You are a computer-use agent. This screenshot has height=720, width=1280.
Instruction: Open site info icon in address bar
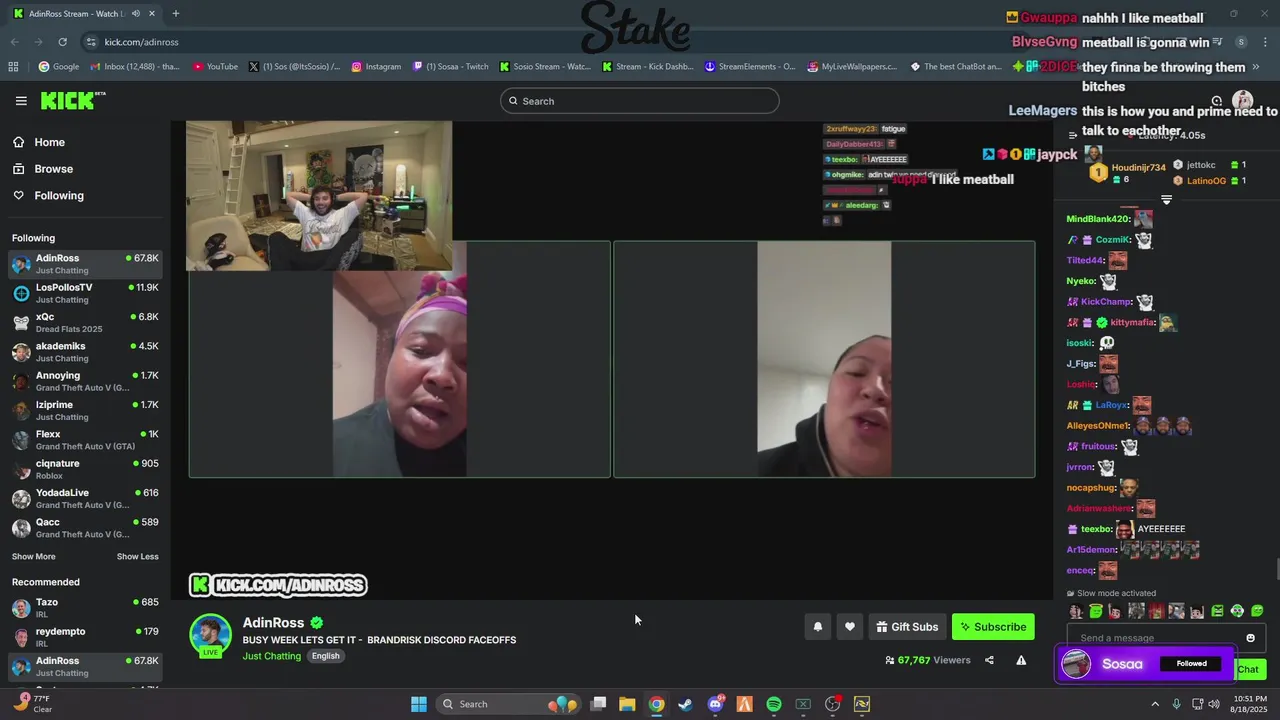point(91,42)
